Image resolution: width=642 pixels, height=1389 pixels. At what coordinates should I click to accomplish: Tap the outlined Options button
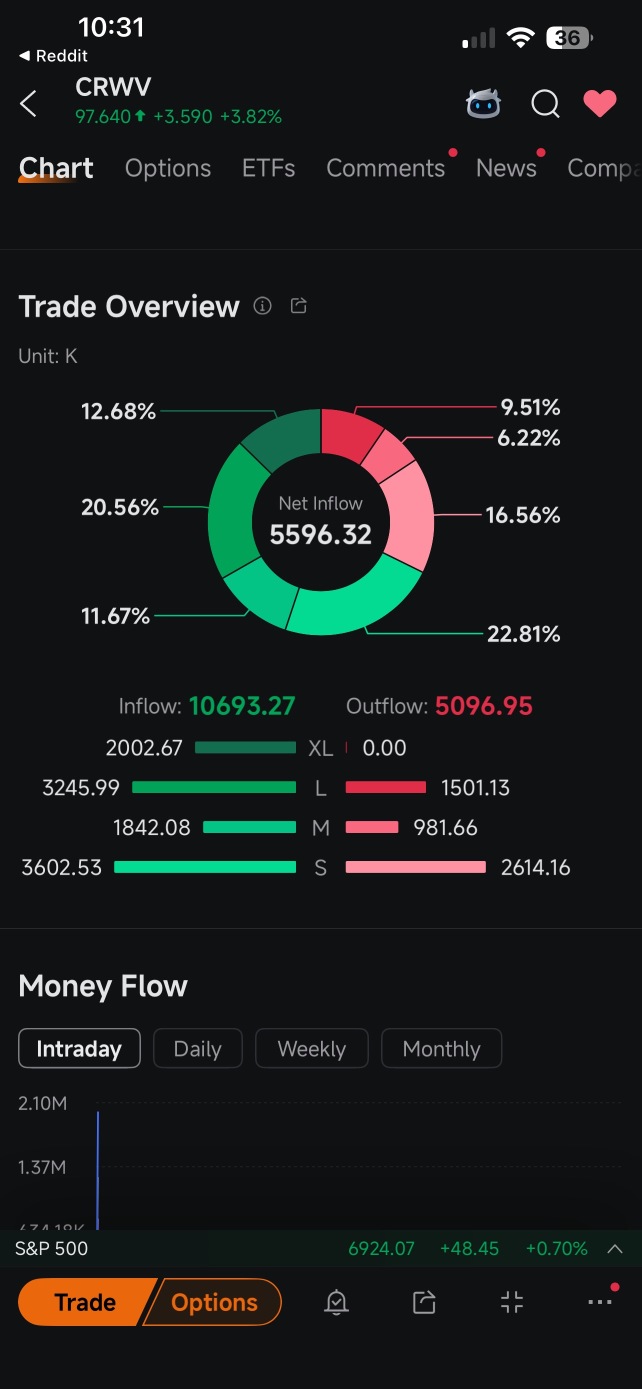[x=214, y=1302]
